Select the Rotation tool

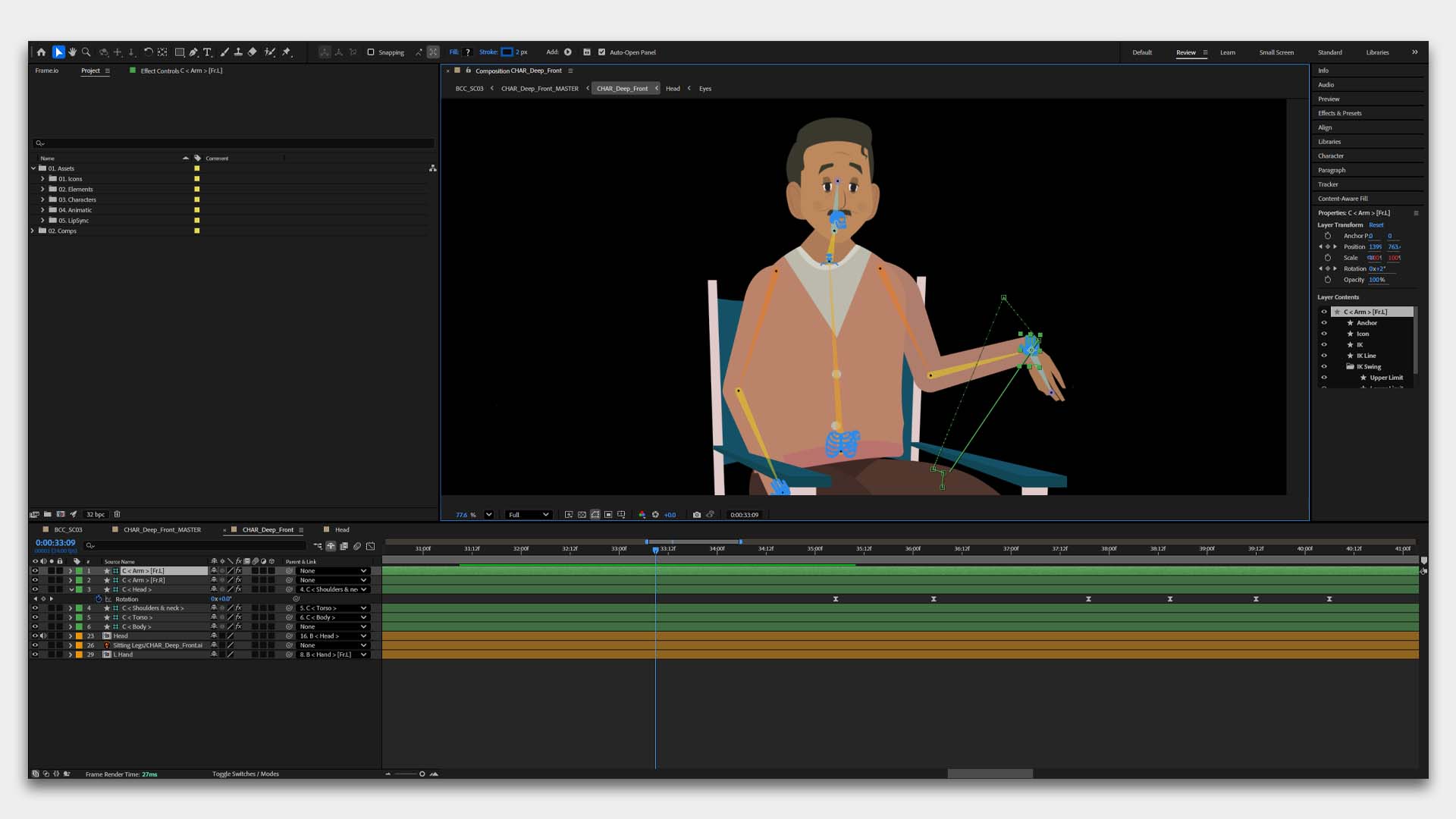click(x=148, y=52)
